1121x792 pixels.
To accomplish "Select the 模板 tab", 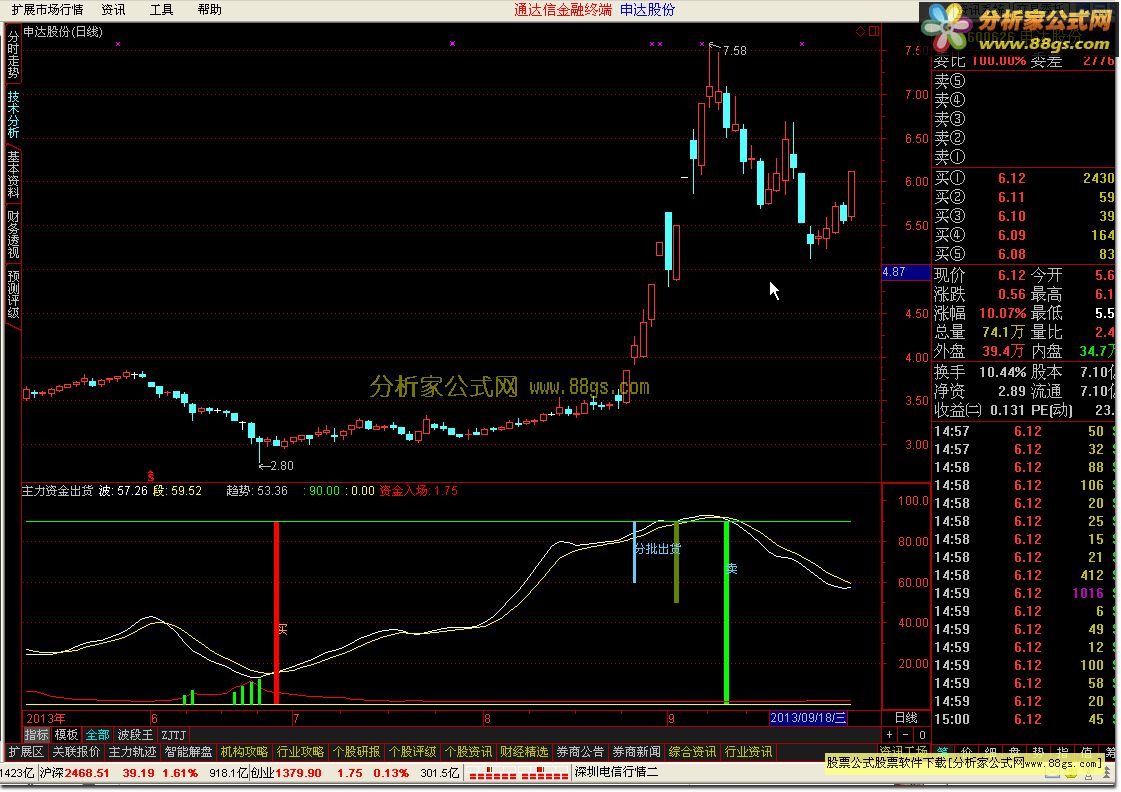I will [x=66, y=735].
